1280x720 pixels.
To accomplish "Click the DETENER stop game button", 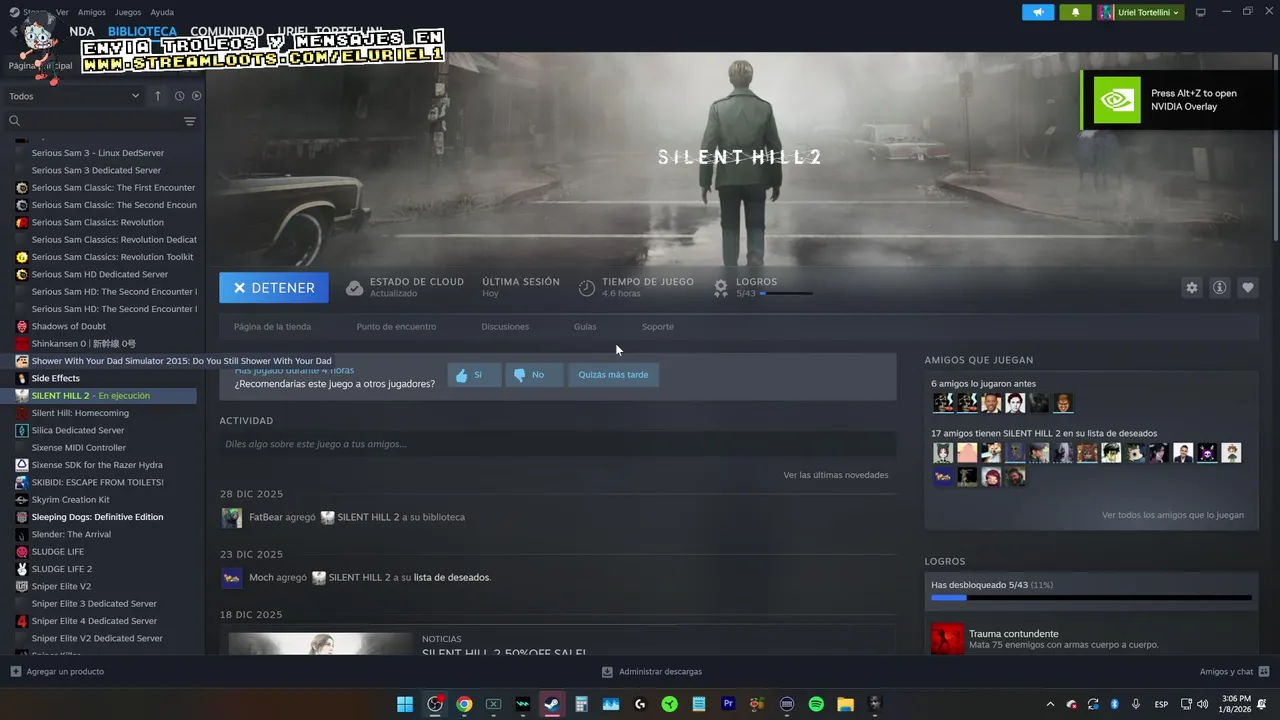I will pos(274,288).
